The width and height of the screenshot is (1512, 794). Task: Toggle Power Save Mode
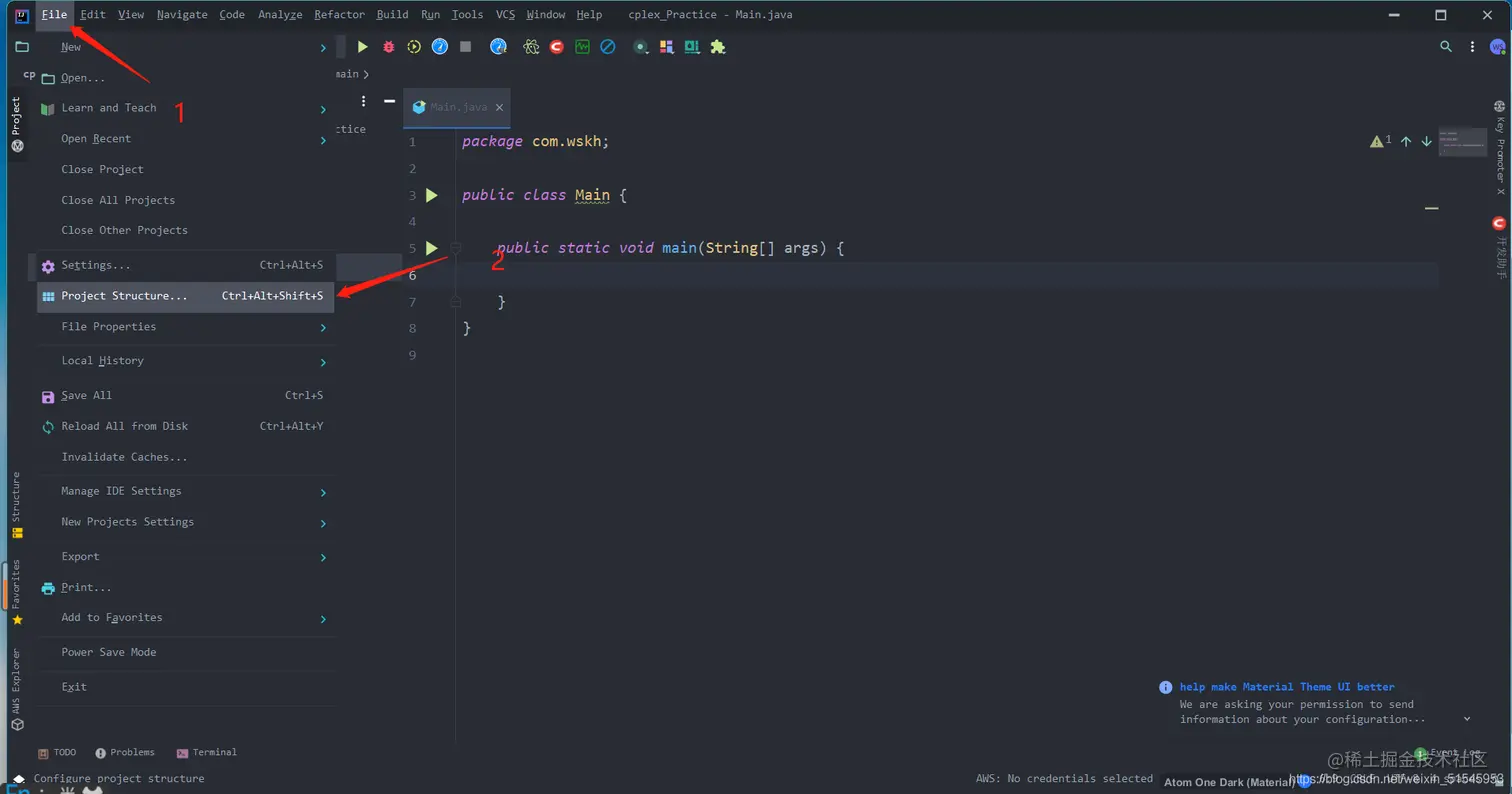tap(186, 652)
